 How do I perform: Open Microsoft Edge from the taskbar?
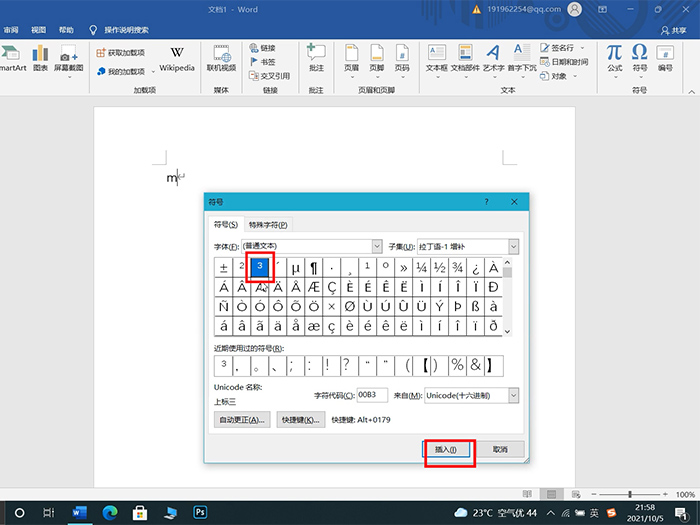[x=109, y=512]
